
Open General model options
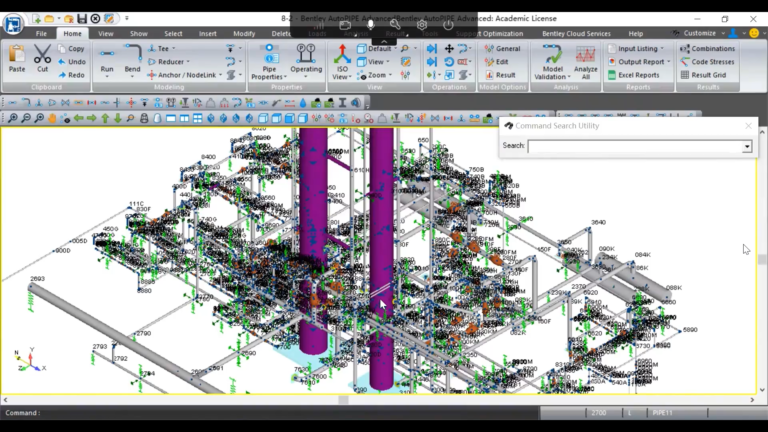503,48
